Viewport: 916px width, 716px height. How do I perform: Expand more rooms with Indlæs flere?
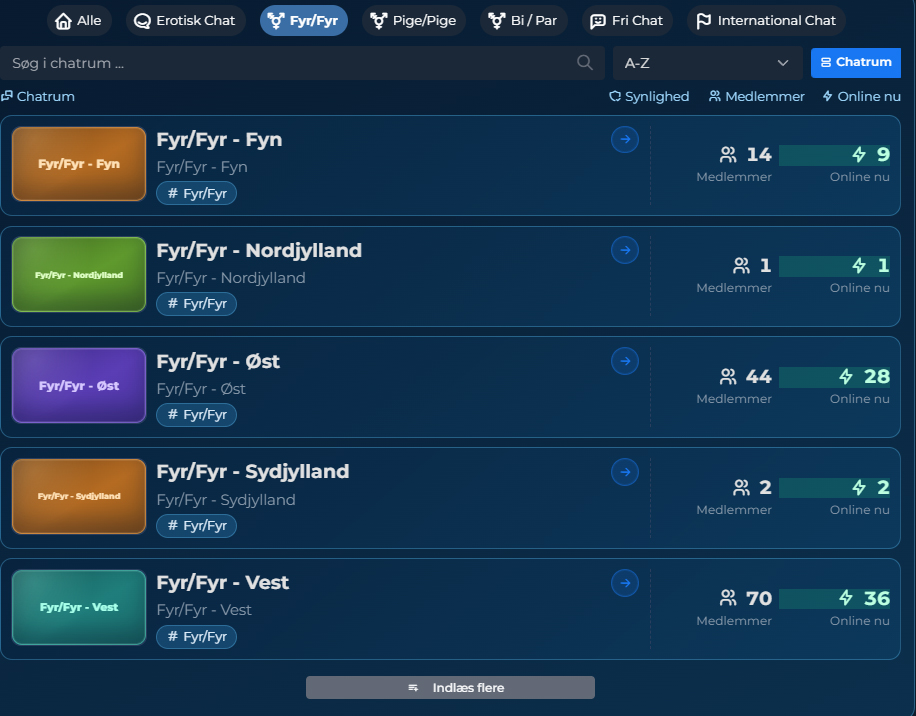[449, 687]
